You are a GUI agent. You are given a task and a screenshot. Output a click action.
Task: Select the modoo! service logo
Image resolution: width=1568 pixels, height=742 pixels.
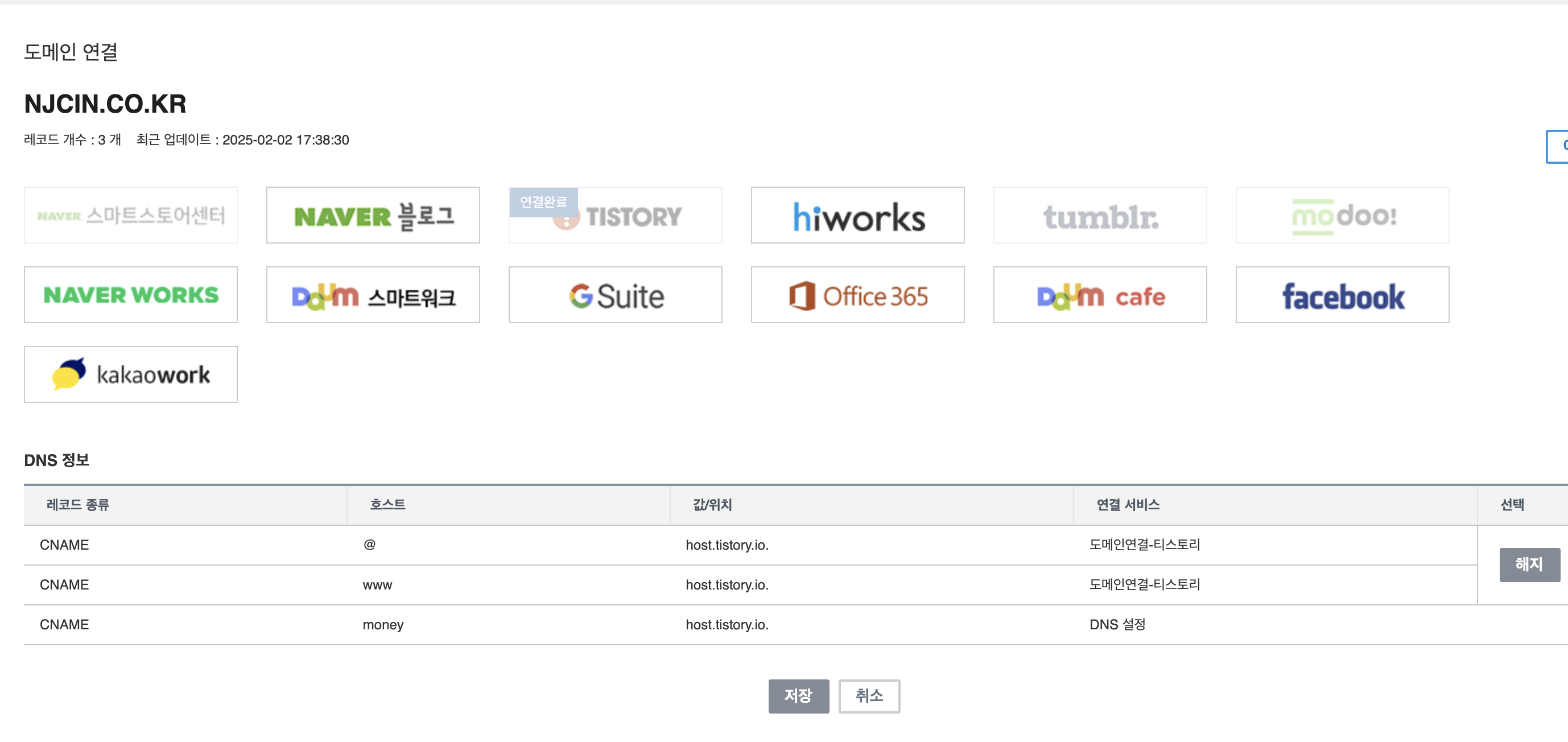pyautogui.click(x=1342, y=215)
